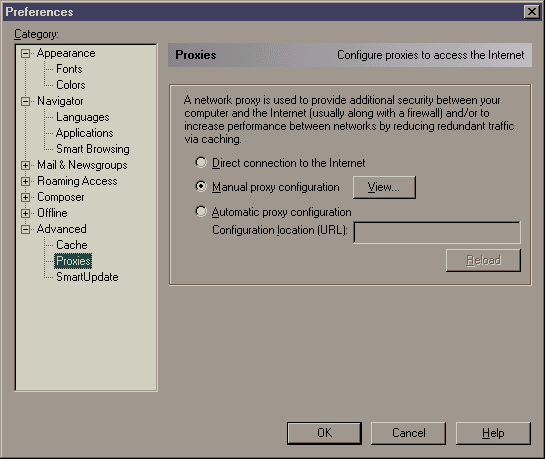Collapse the Advanced category node
The width and height of the screenshot is (545, 459).
pyautogui.click(x=25, y=229)
